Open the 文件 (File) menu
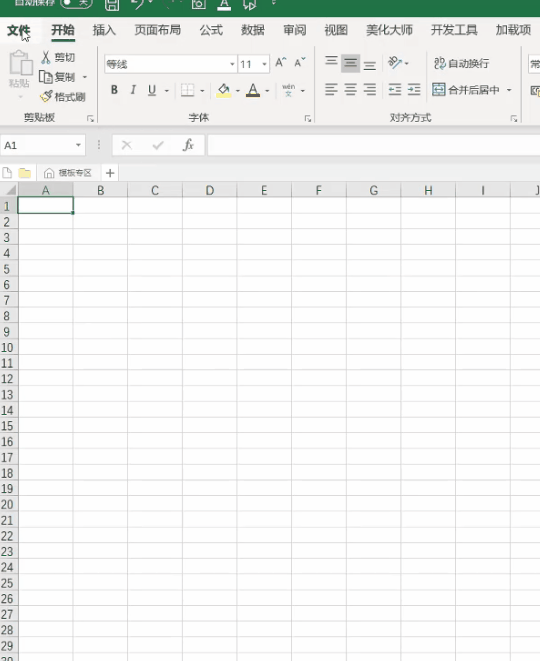540x661 pixels. point(19,30)
